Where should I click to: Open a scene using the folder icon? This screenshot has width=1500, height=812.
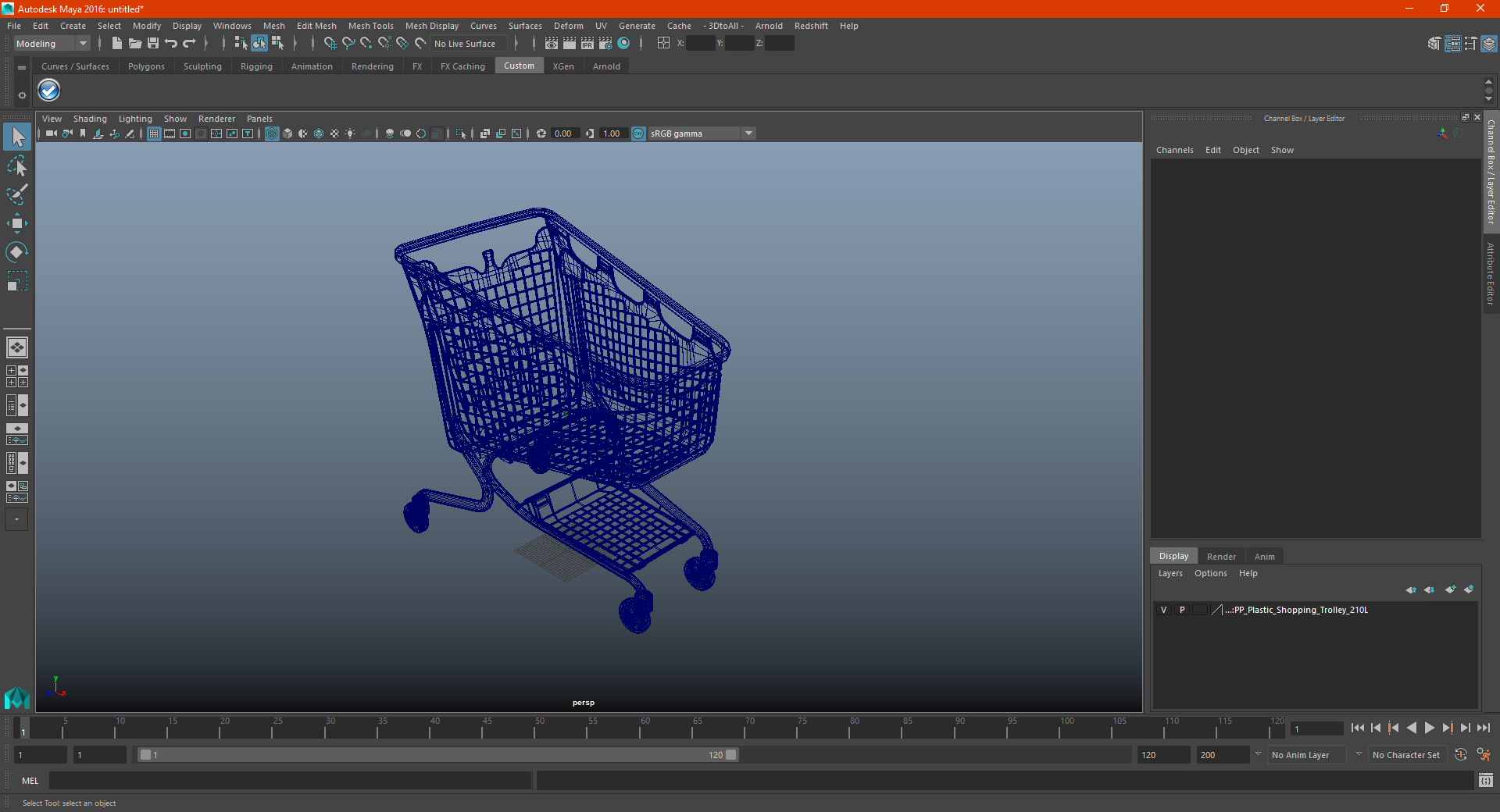point(134,44)
